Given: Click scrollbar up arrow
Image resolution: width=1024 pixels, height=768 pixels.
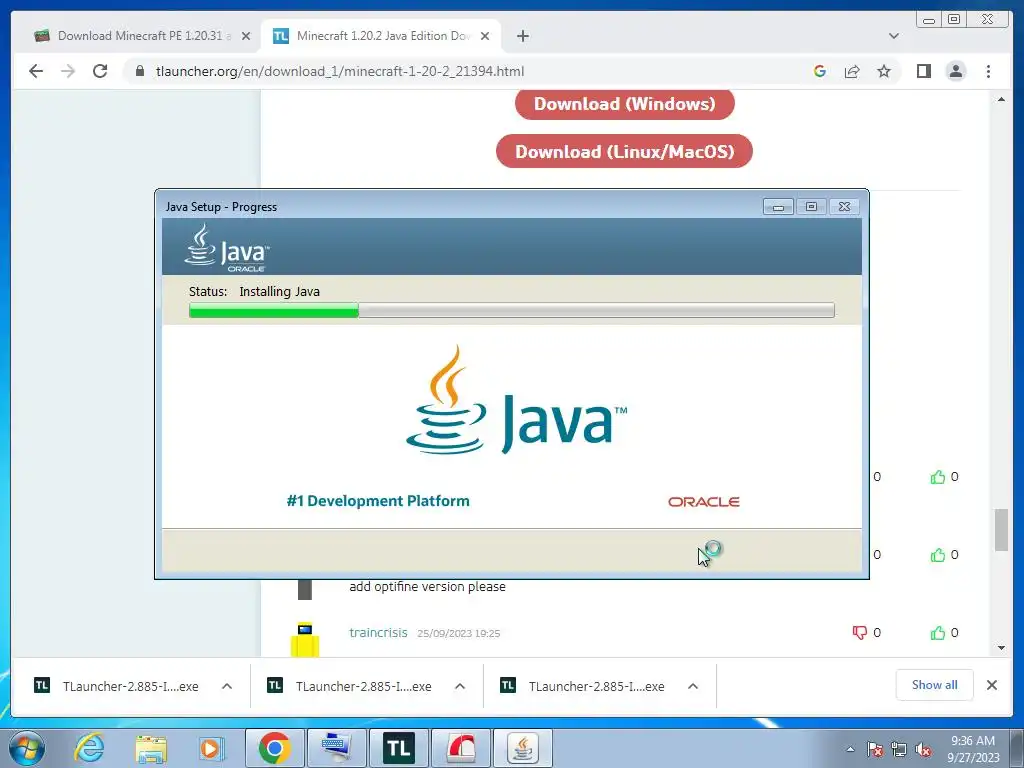Looking at the screenshot, I should coord(1001,99).
